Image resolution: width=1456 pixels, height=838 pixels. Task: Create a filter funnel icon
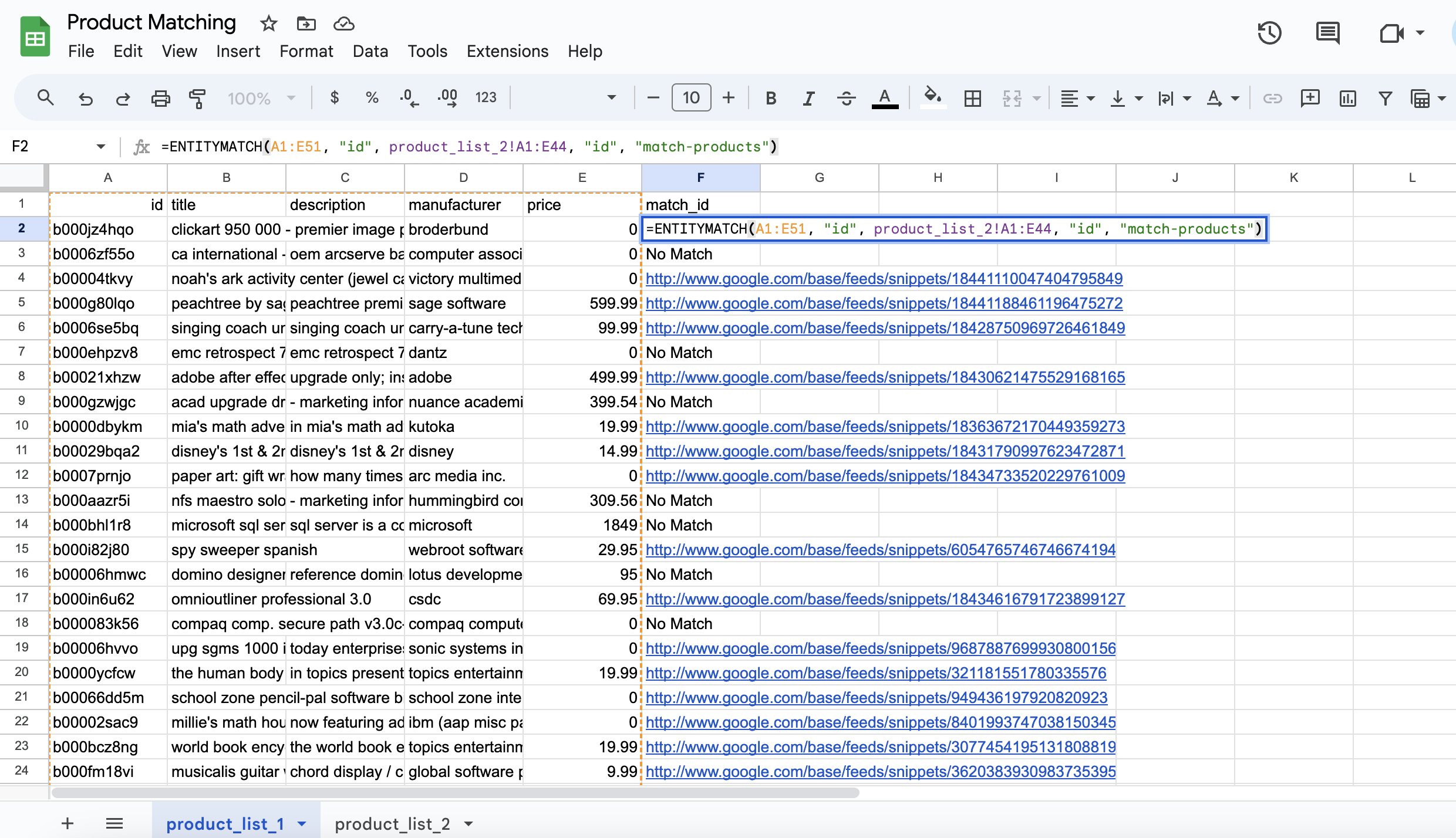click(x=1385, y=98)
